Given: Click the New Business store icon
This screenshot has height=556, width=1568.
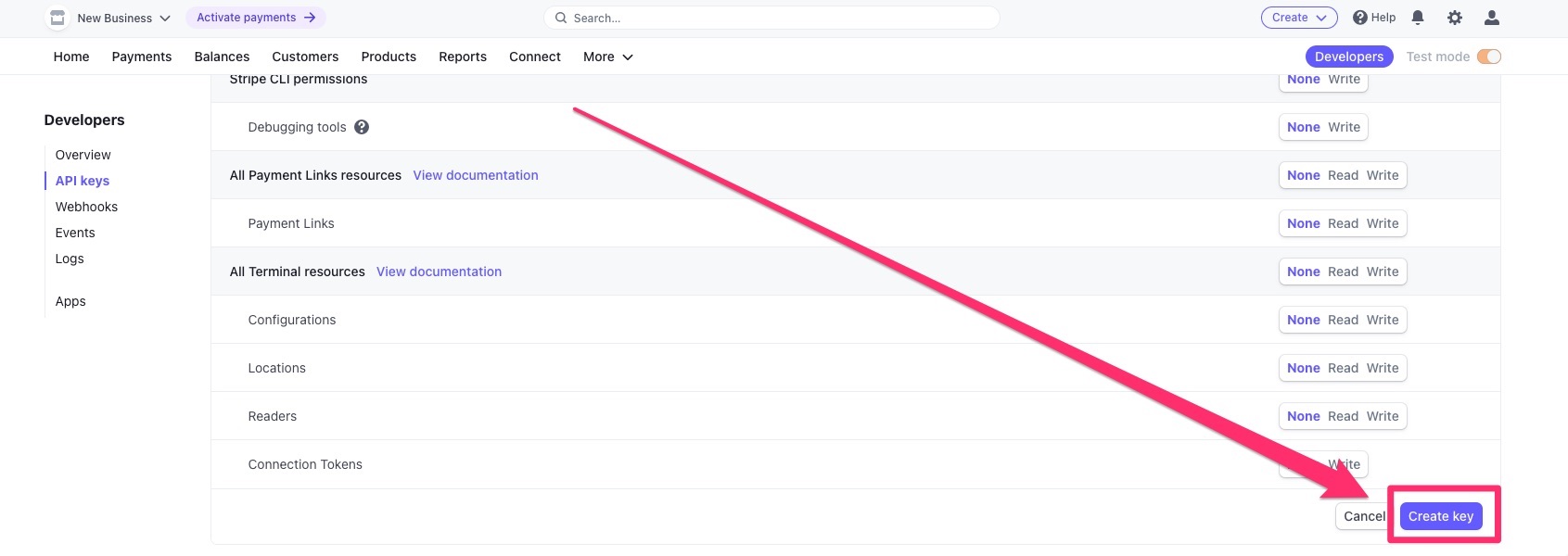Looking at the screenshot, I should (x=57, y=18).
